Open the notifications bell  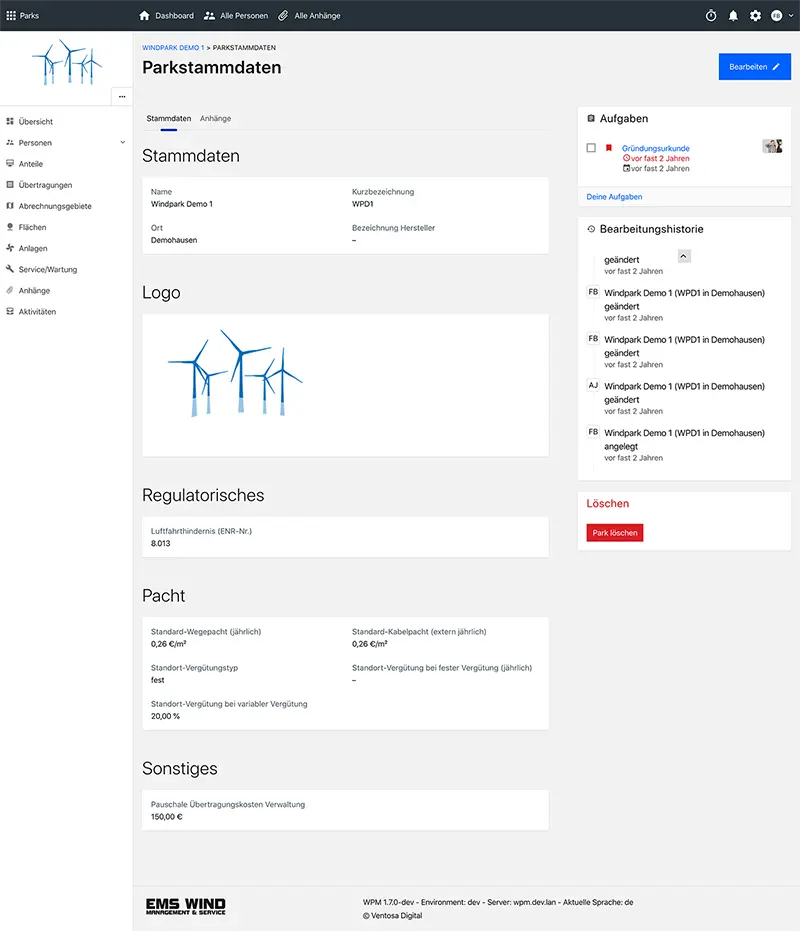[x=733, y=16]
